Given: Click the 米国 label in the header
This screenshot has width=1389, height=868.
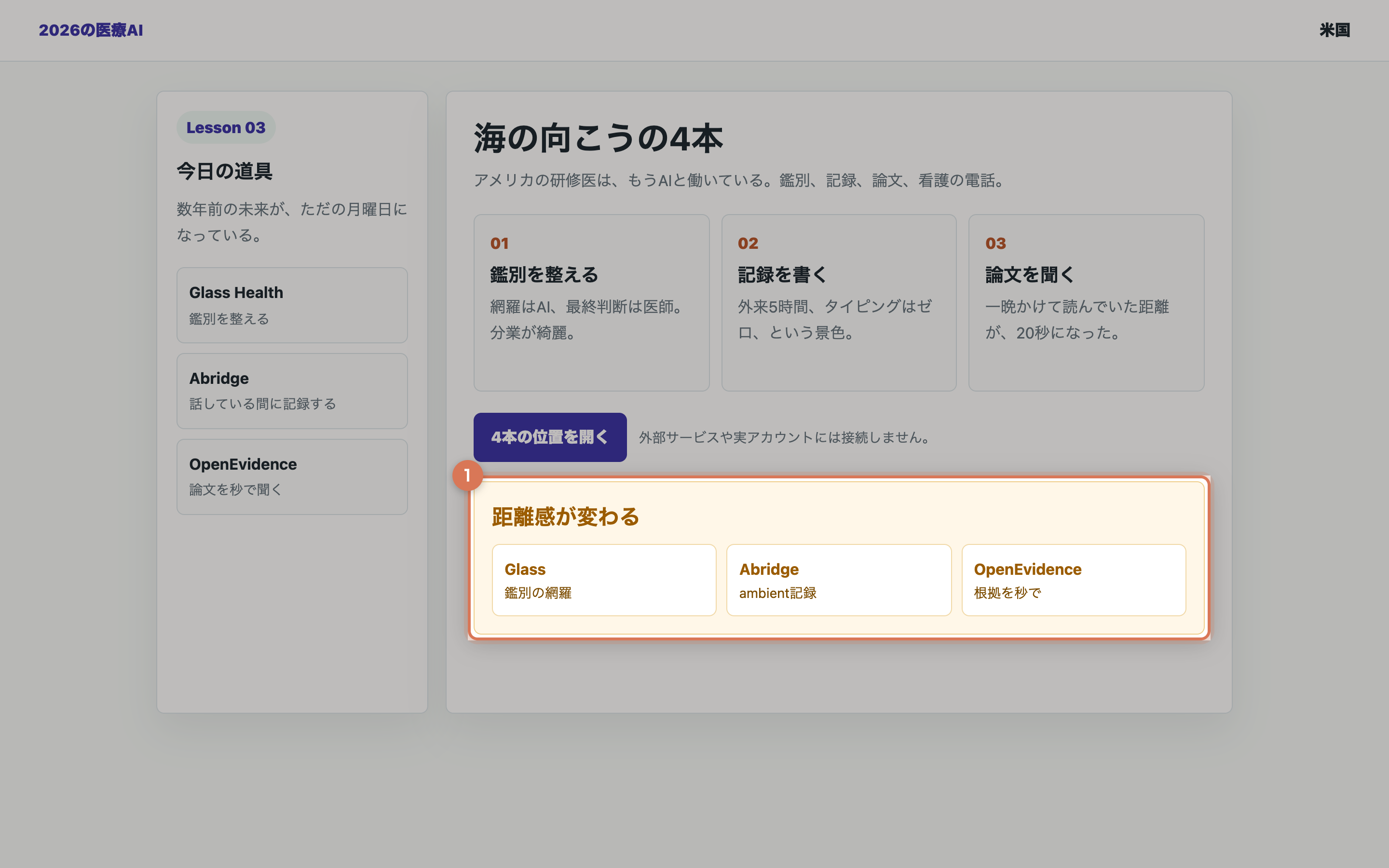Looking at the screenshot, I should click(x=1335, y=30).
